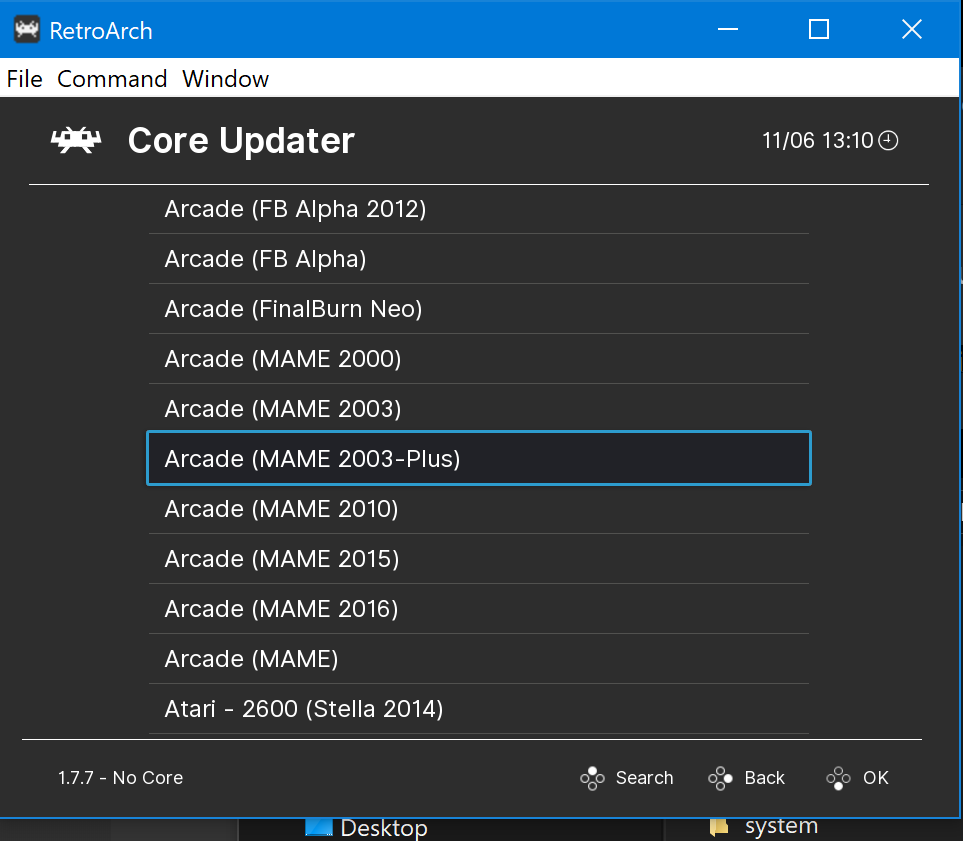Open the File menu
Viewport: 963px width, 841px height.
[x=25, y=79]
